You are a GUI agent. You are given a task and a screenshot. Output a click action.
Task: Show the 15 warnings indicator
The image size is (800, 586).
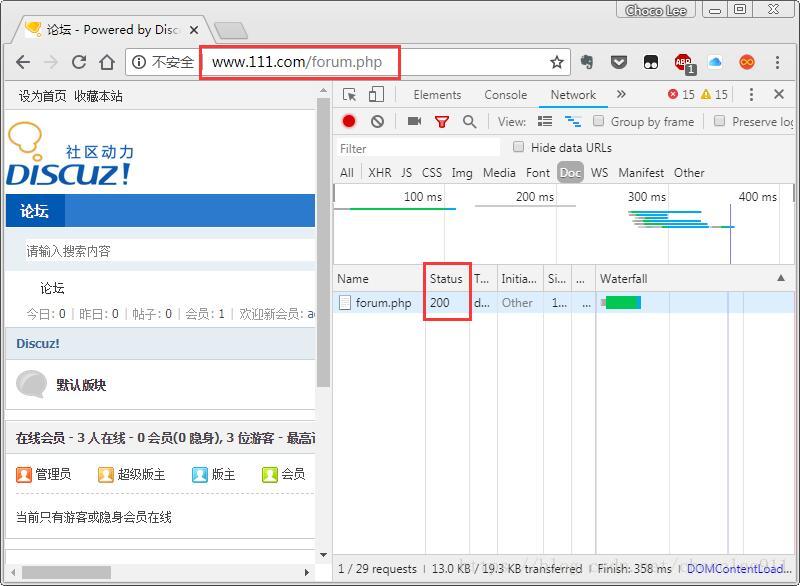(714, 94)
